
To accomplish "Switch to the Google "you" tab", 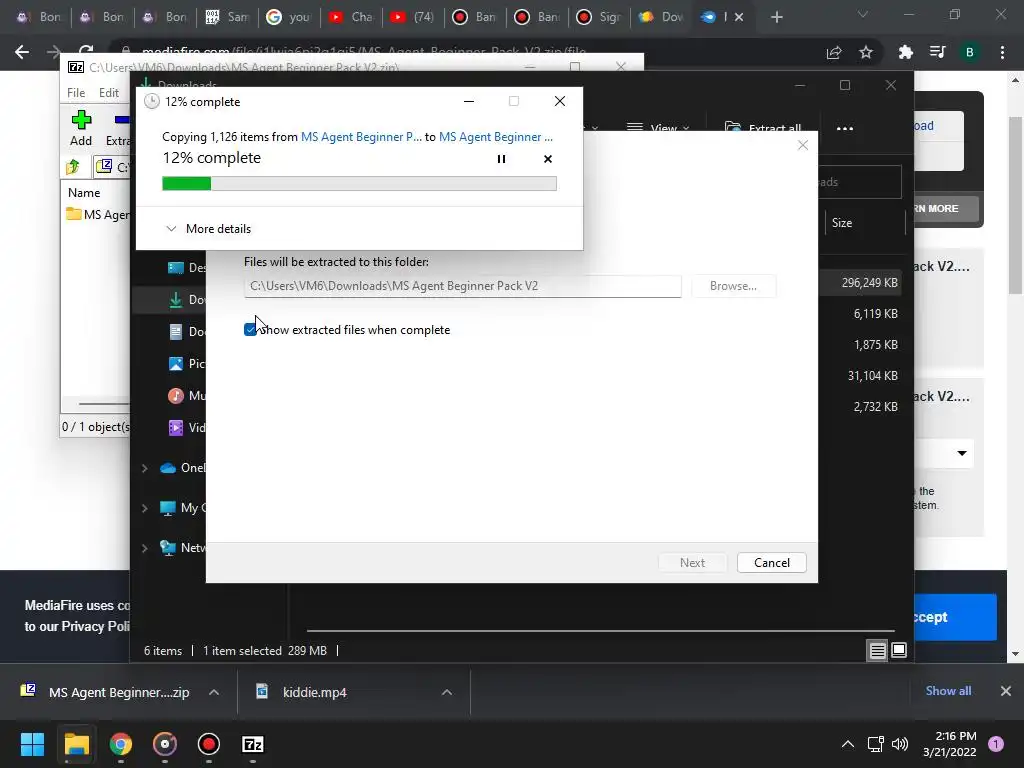I will 290,17.
